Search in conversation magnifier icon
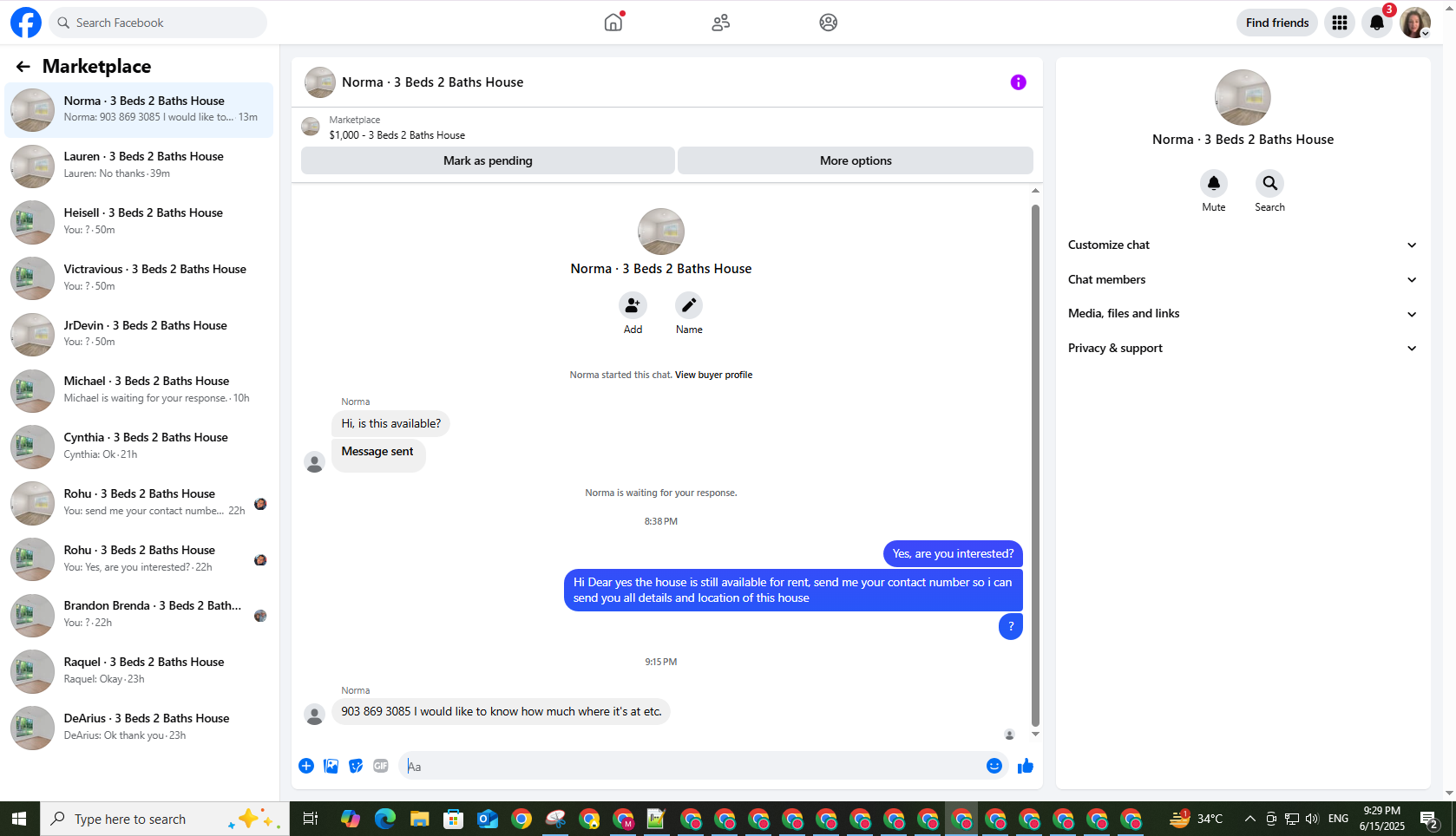Screen dimensions: 1456x836 click(x=1269, y=183)
